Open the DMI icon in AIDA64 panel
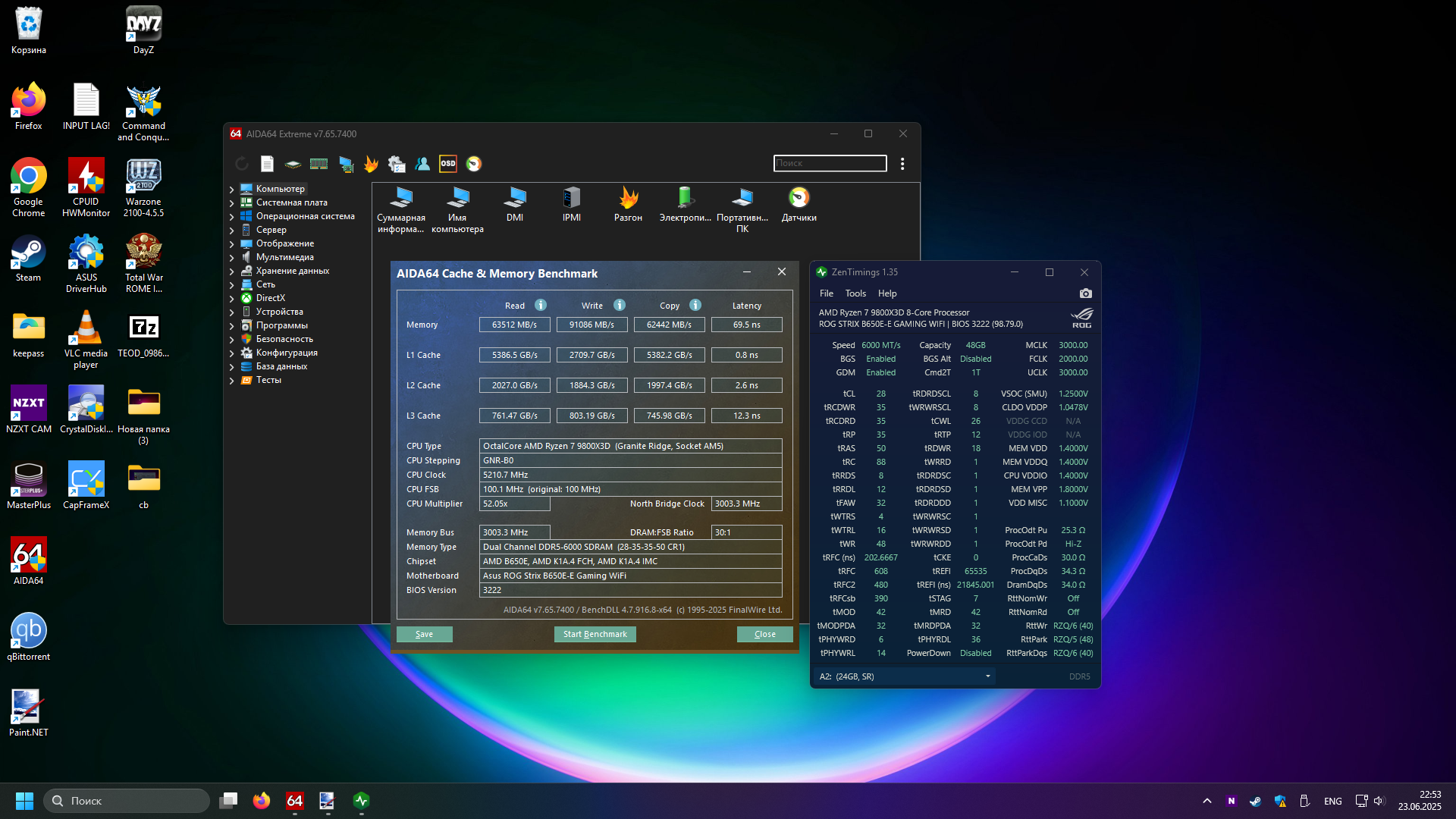This screenshot has height=819, width=1456. pos(515,205)
